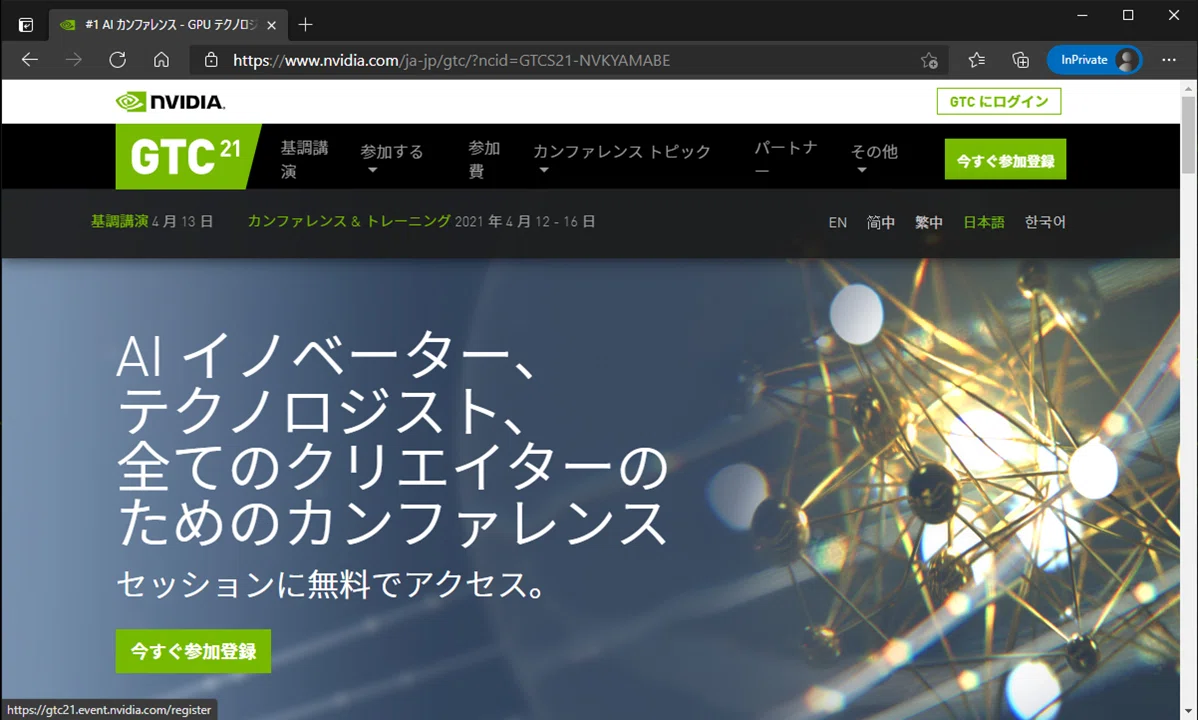Image resolution: width=1198 pixels, height=720 pixels.
Task: Click the NVIDIA logo
Action: tap(170, 102)
